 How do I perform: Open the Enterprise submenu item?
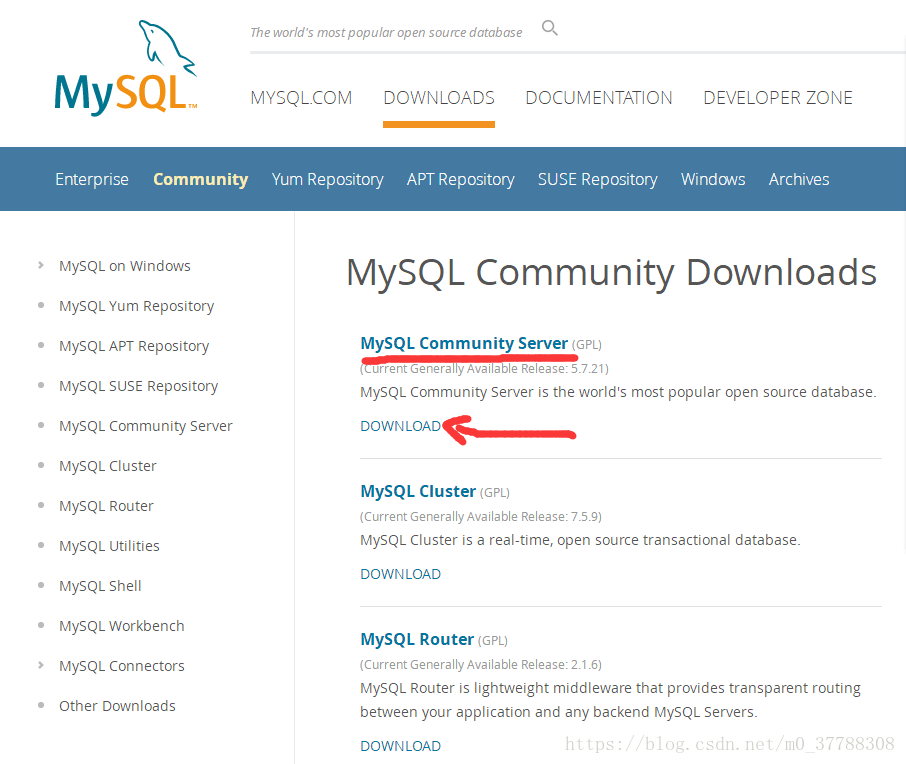92,179
